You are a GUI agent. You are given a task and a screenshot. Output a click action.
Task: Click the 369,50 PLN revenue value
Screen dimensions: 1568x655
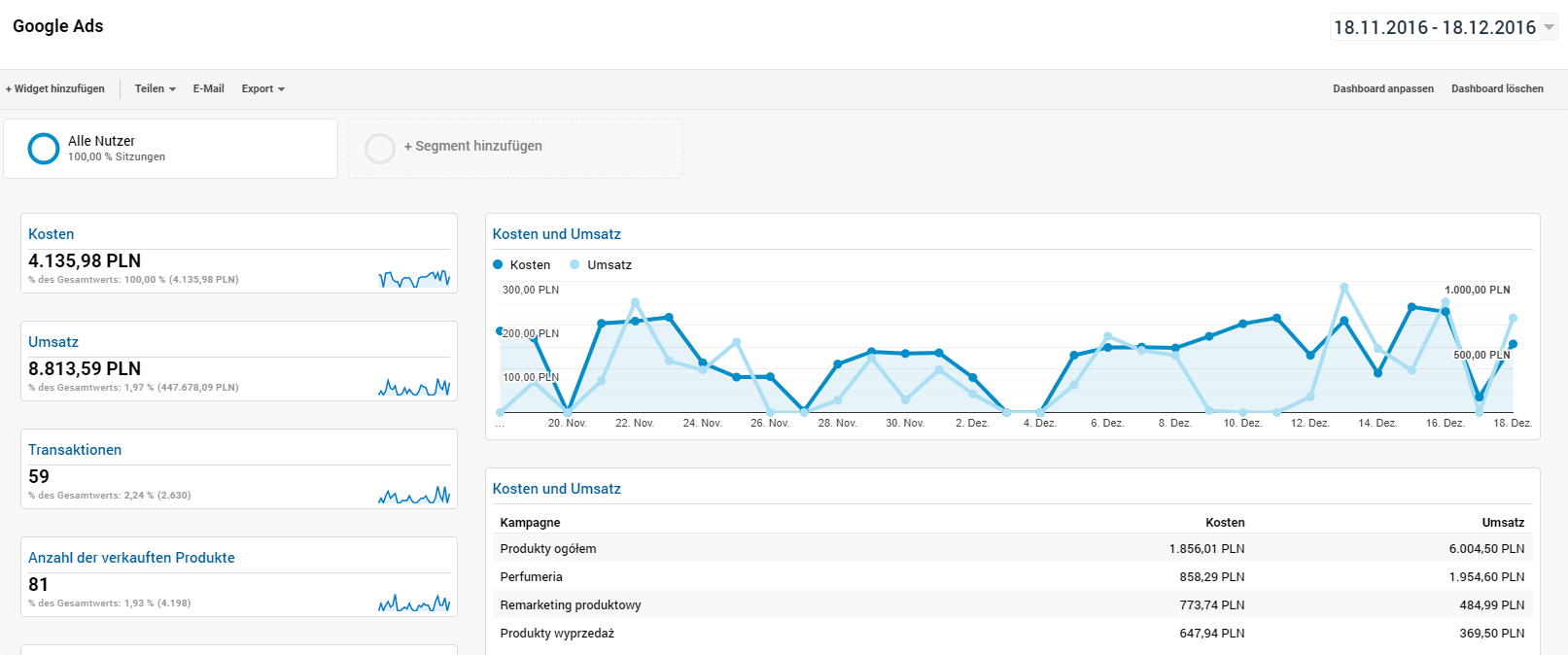(x=1492, y=634)
